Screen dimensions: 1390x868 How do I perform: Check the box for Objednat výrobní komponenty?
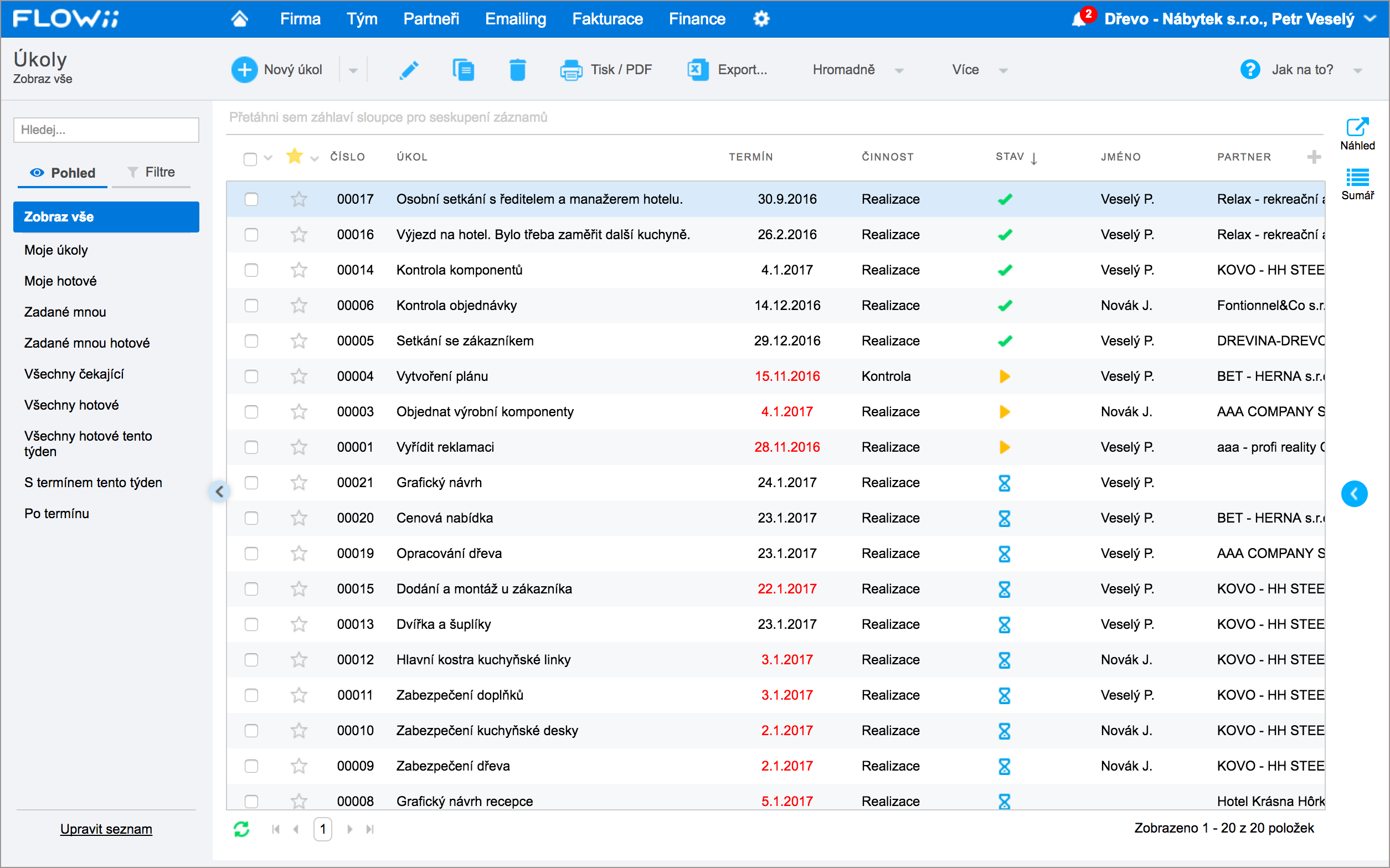(x=251, y=412)
